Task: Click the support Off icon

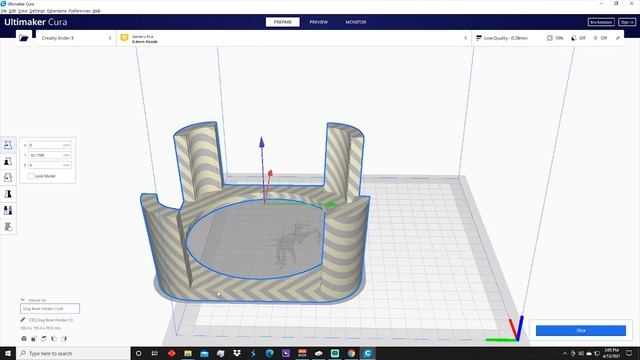Action: point(574,38)
